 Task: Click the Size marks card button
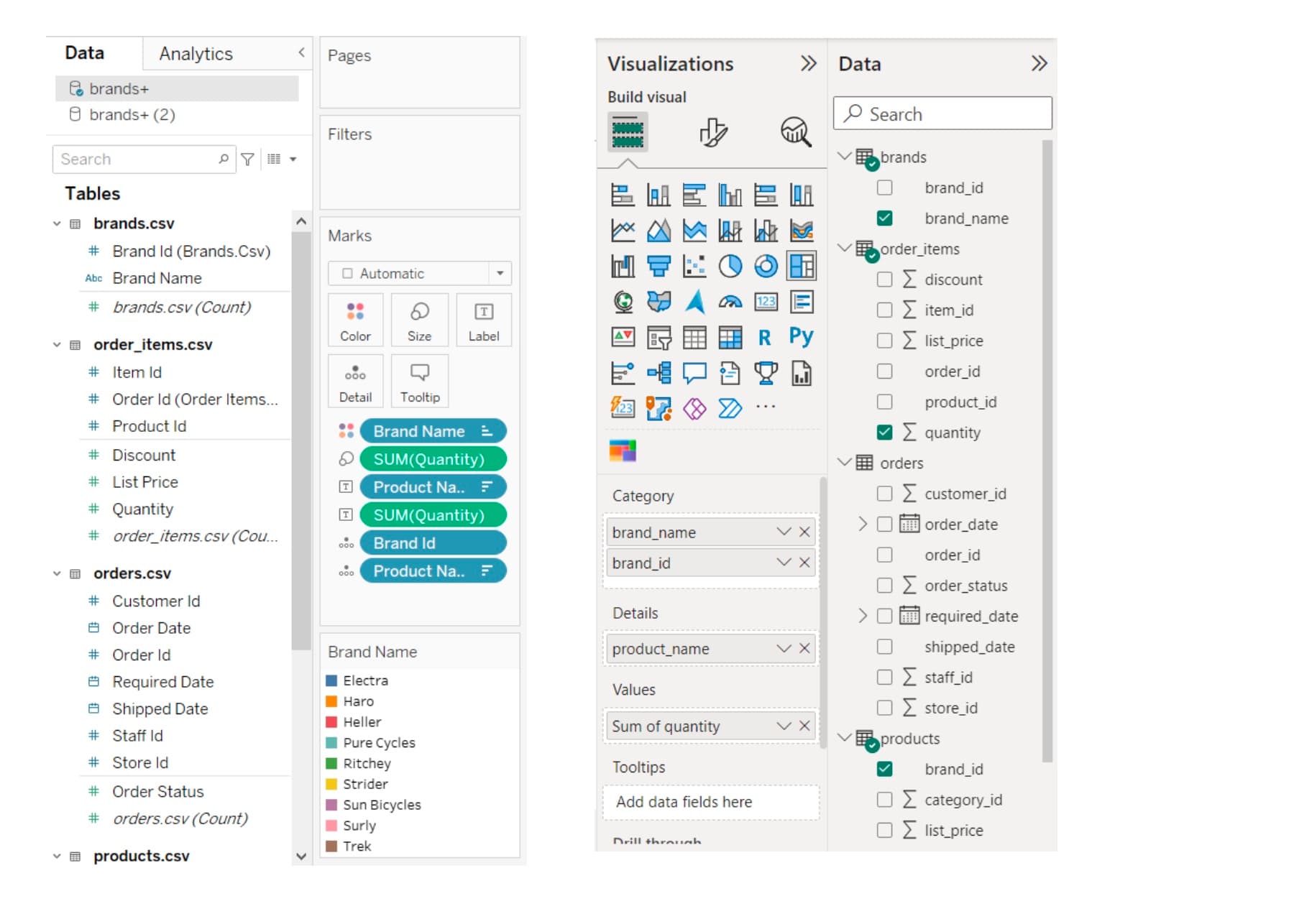(x=419, y=320)
